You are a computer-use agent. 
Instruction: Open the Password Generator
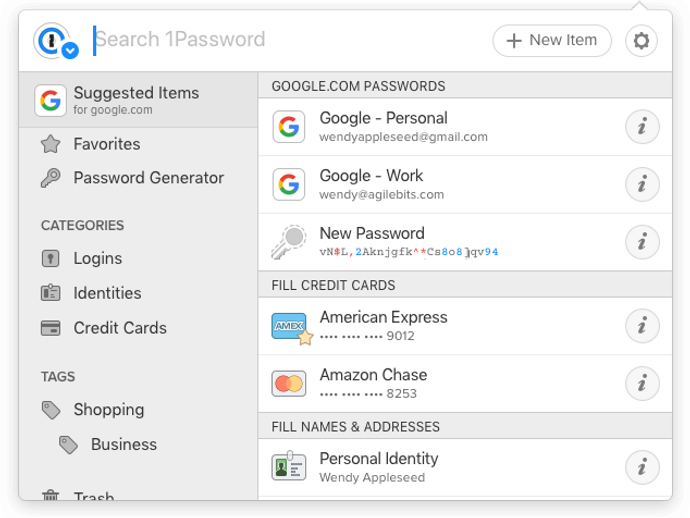(148, 178)
